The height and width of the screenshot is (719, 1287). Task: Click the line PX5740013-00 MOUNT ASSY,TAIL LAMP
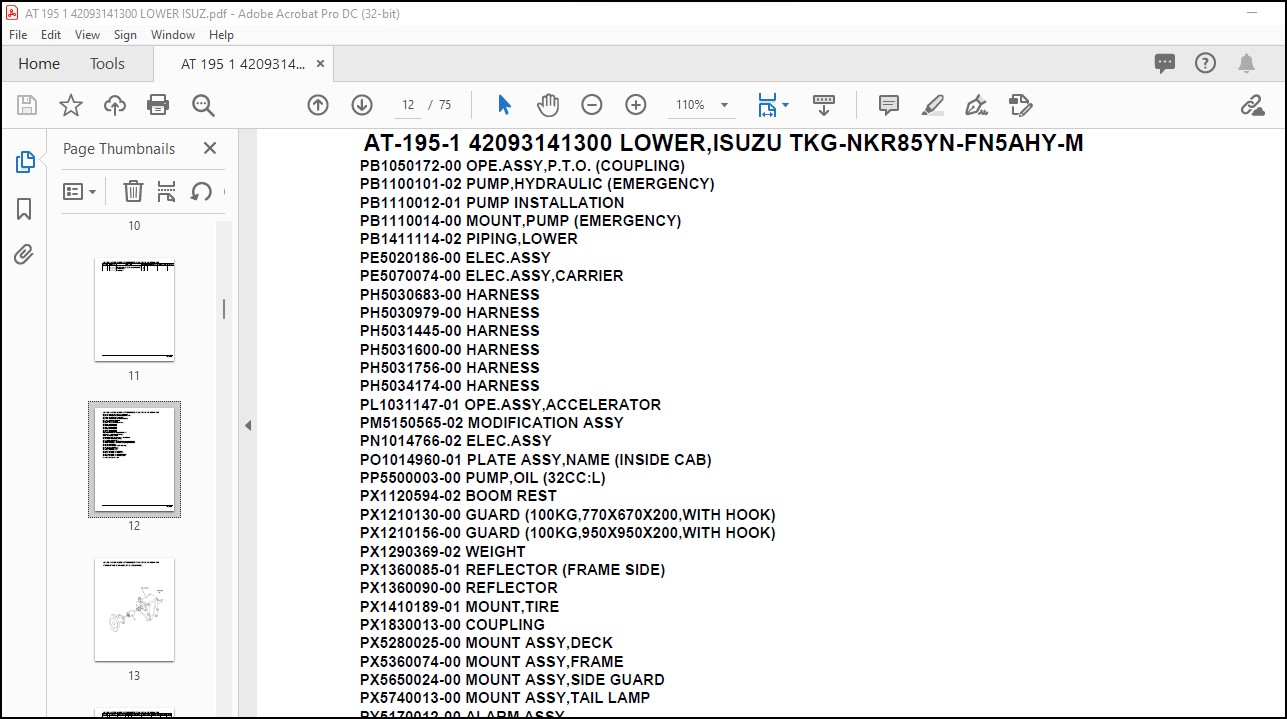click(x=505, y=698)
